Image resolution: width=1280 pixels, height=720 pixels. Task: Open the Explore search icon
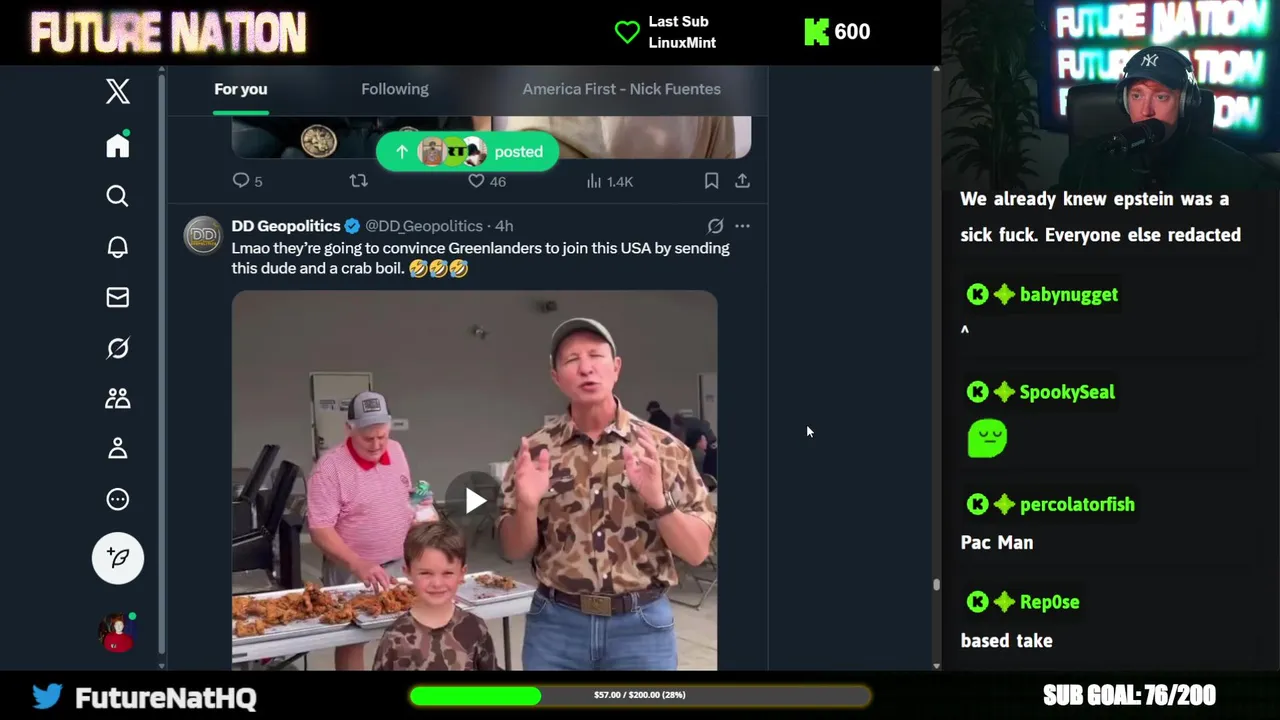(x=118, y=196)
